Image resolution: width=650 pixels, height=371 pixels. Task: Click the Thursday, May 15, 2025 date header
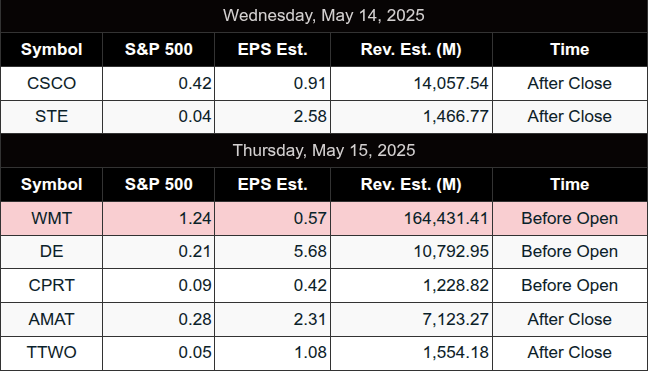(324, 150)
